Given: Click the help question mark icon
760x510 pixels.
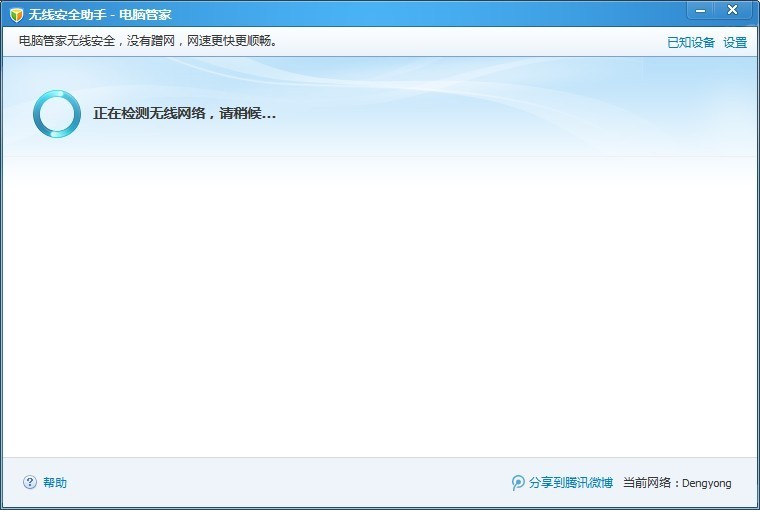Looking at the screenshot, I should 30,482.
